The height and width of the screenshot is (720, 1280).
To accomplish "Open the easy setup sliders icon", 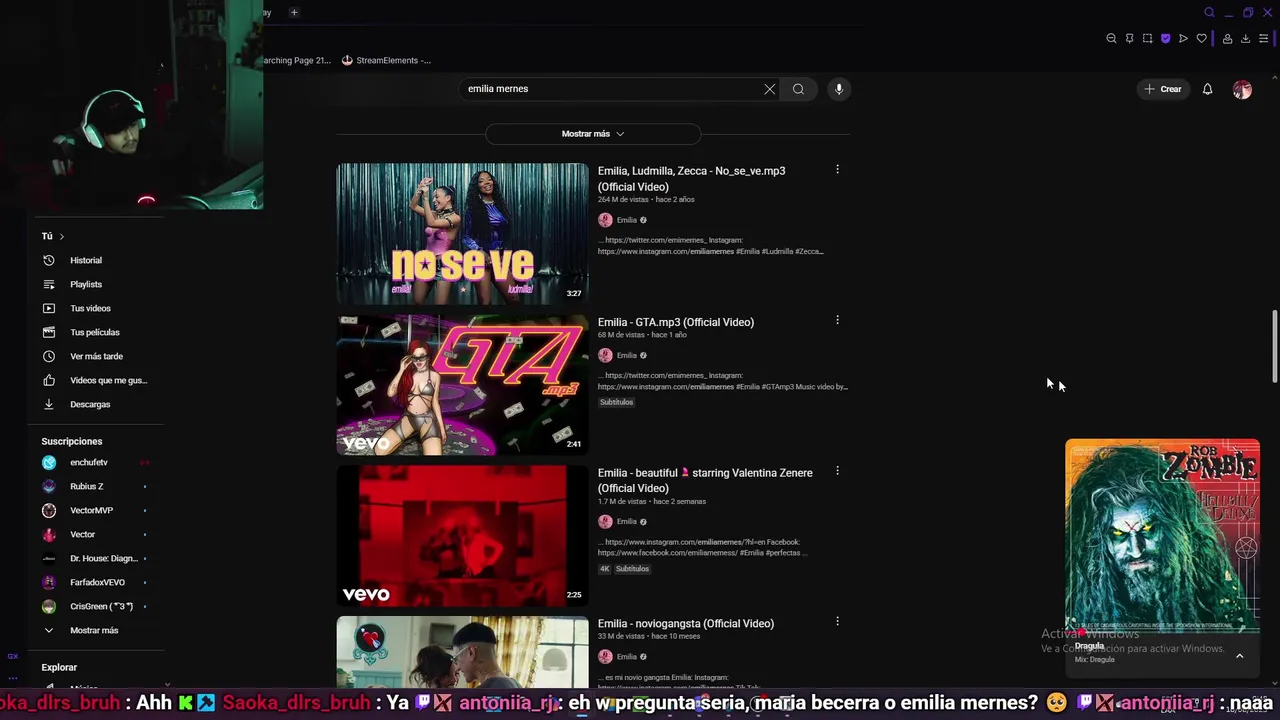I will pos(1263,39).
